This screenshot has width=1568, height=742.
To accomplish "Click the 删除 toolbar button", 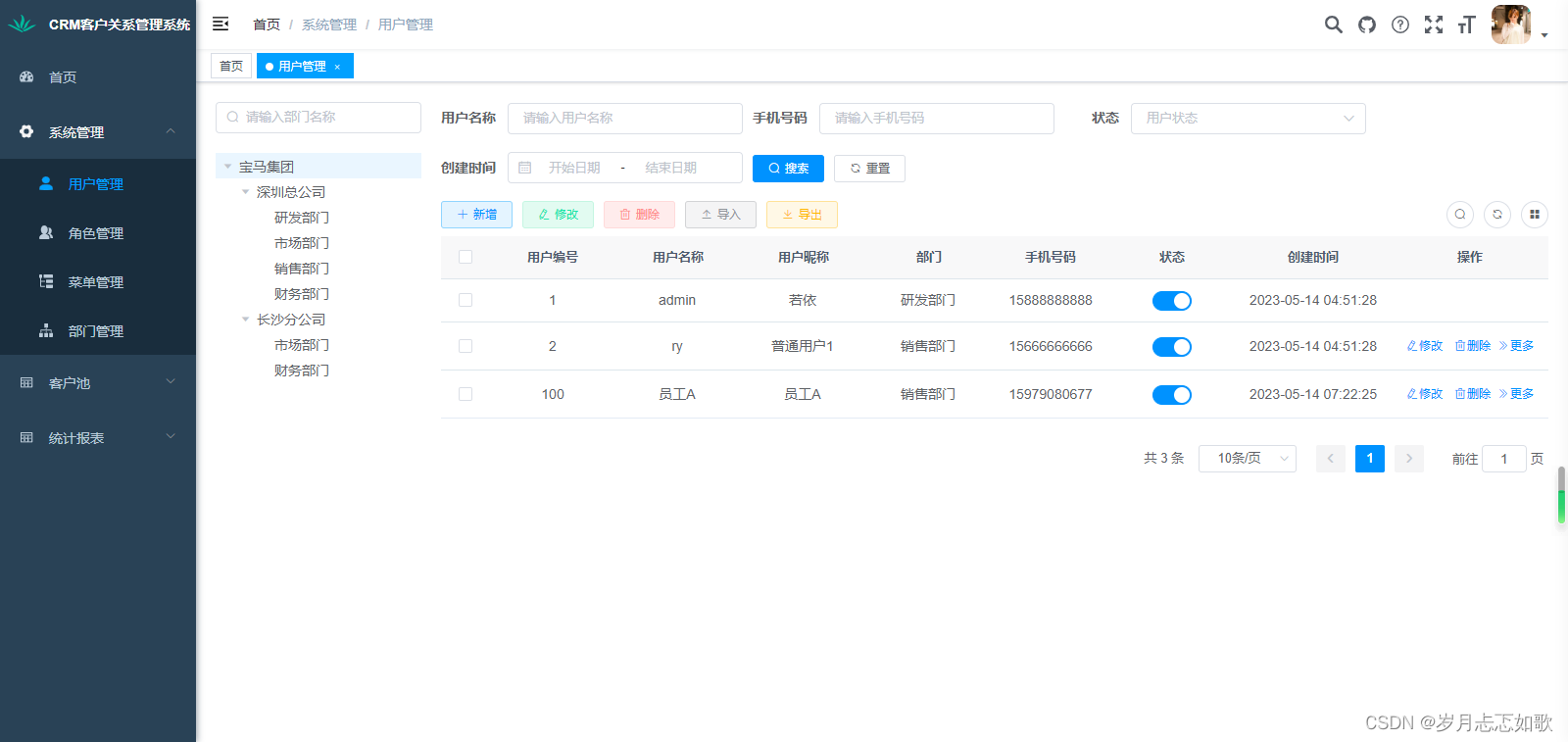I will click(639, 215).
